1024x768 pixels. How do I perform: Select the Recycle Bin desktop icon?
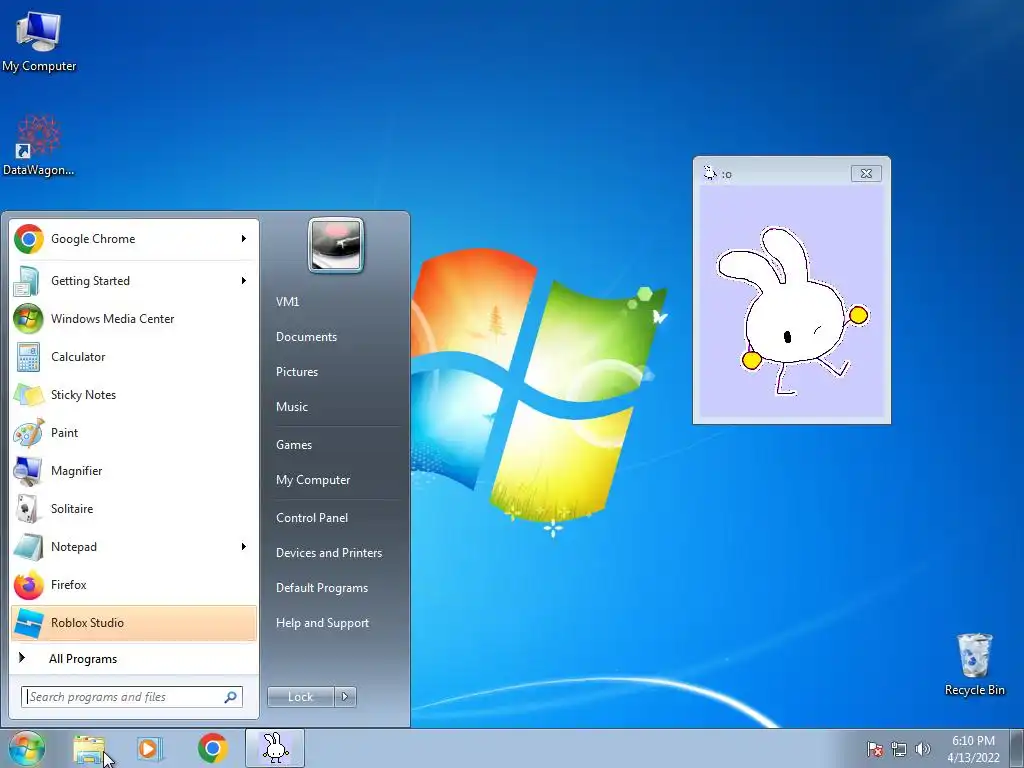point(974,664)
